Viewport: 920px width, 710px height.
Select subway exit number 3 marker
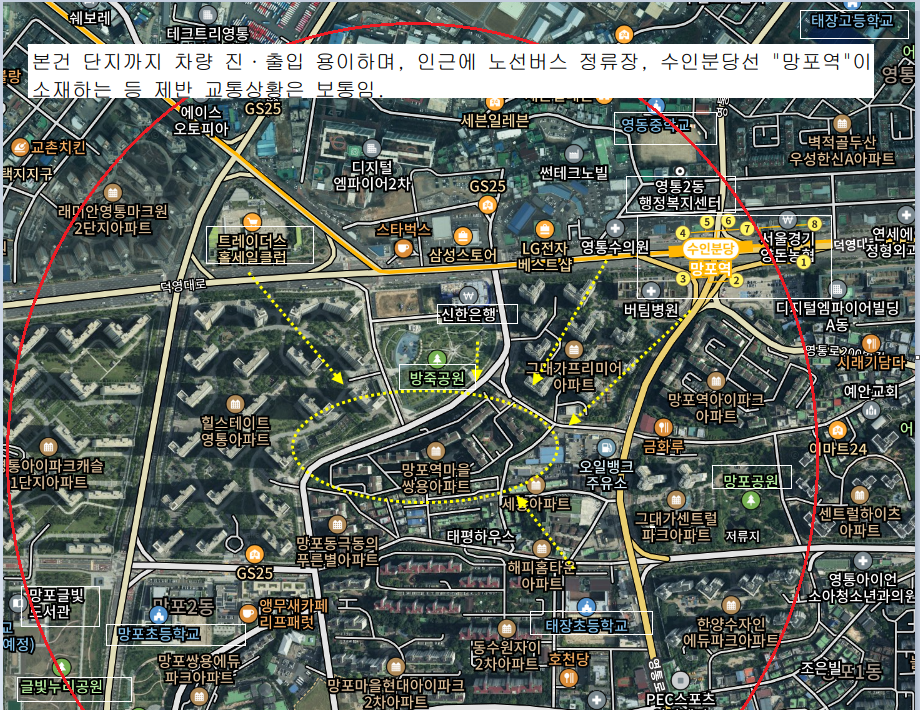[x=682, y=278]
